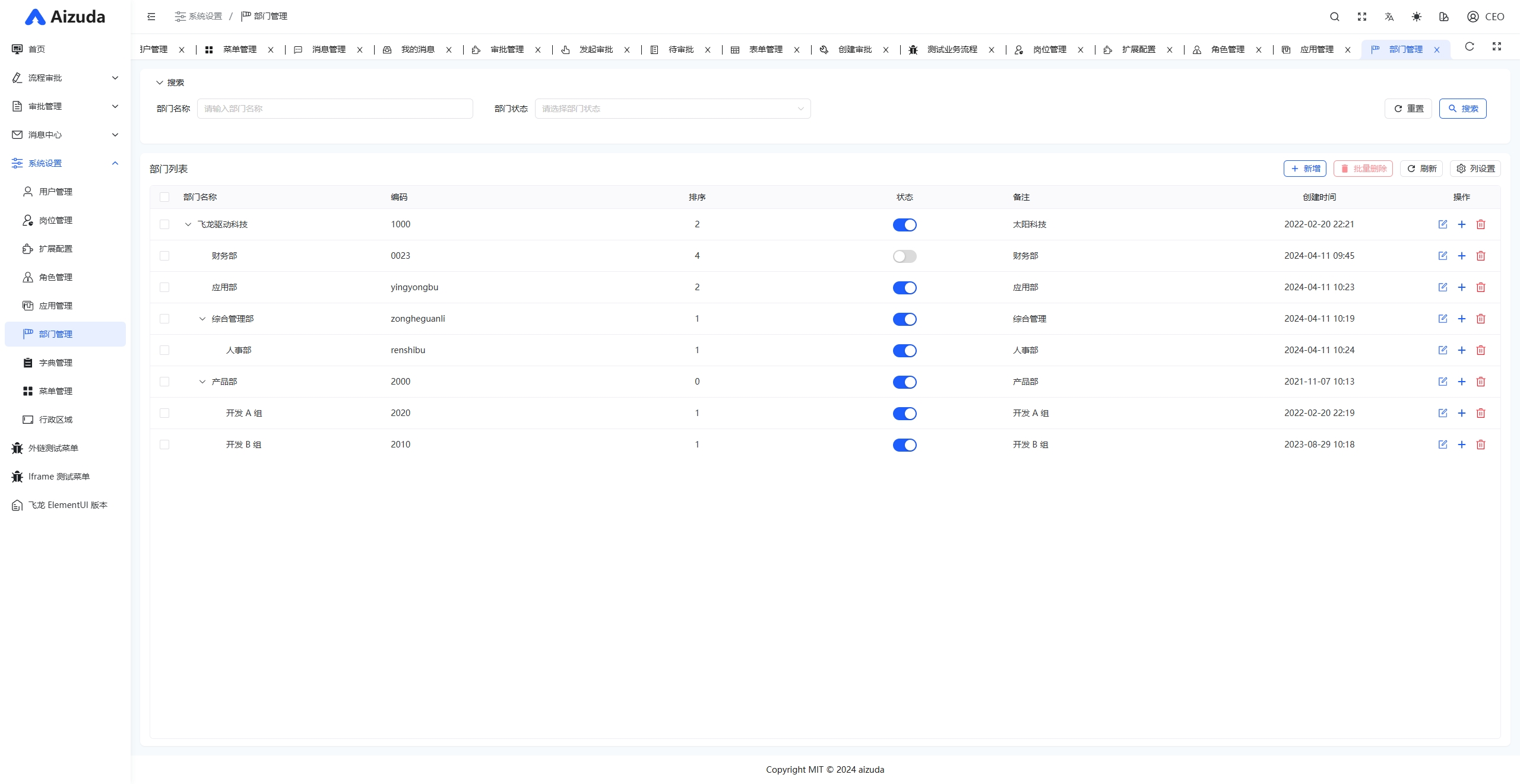Click delete trash icon for 人事部 row
This screenshot has width=1520, height=784.
[1481, 350]
